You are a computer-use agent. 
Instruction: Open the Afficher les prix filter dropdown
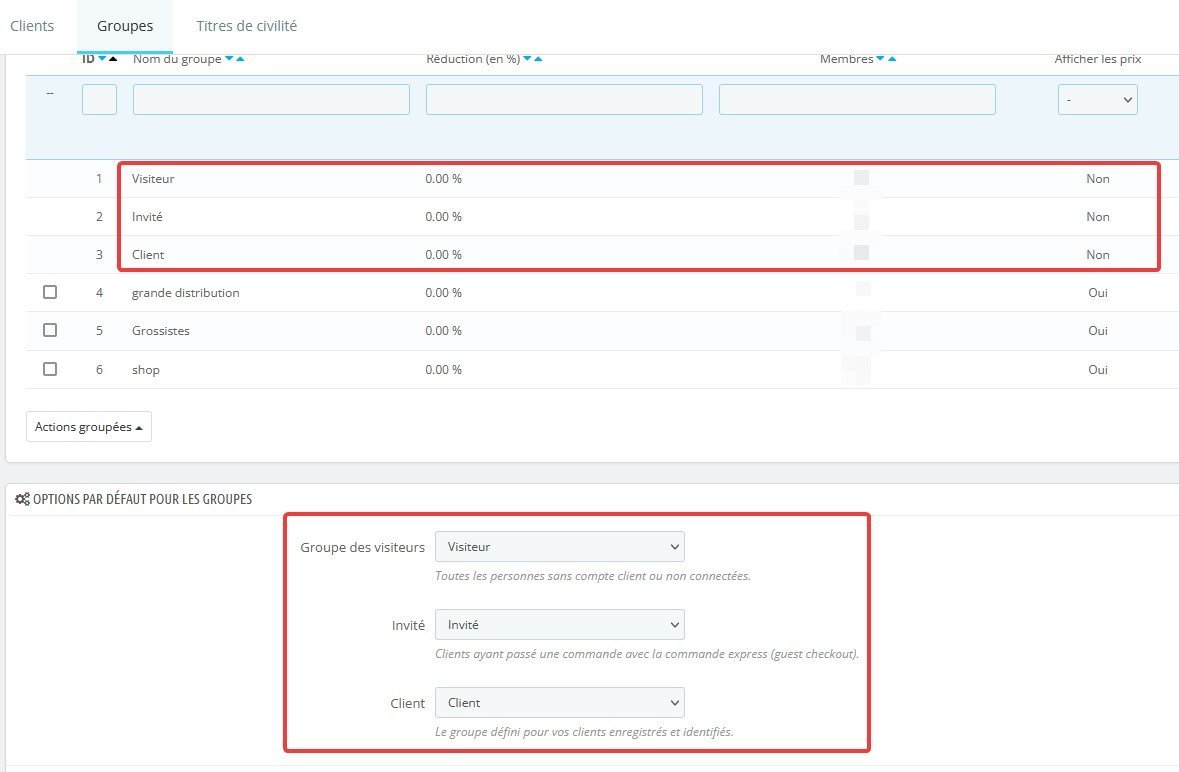pyautogui.click(x=1097, y=99)
